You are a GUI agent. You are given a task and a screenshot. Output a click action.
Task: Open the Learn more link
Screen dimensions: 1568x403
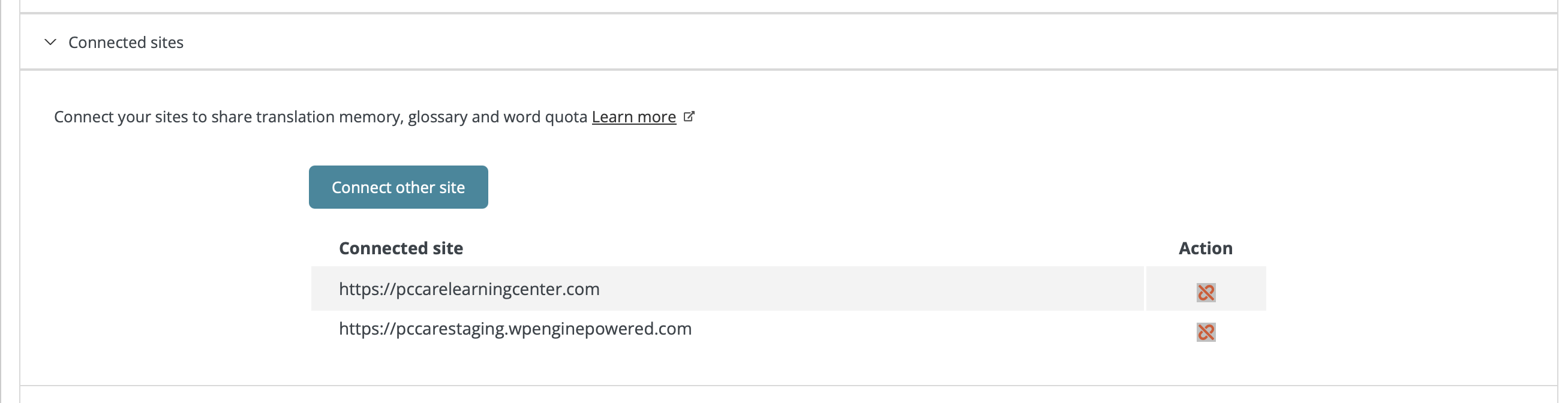(633, 116)
